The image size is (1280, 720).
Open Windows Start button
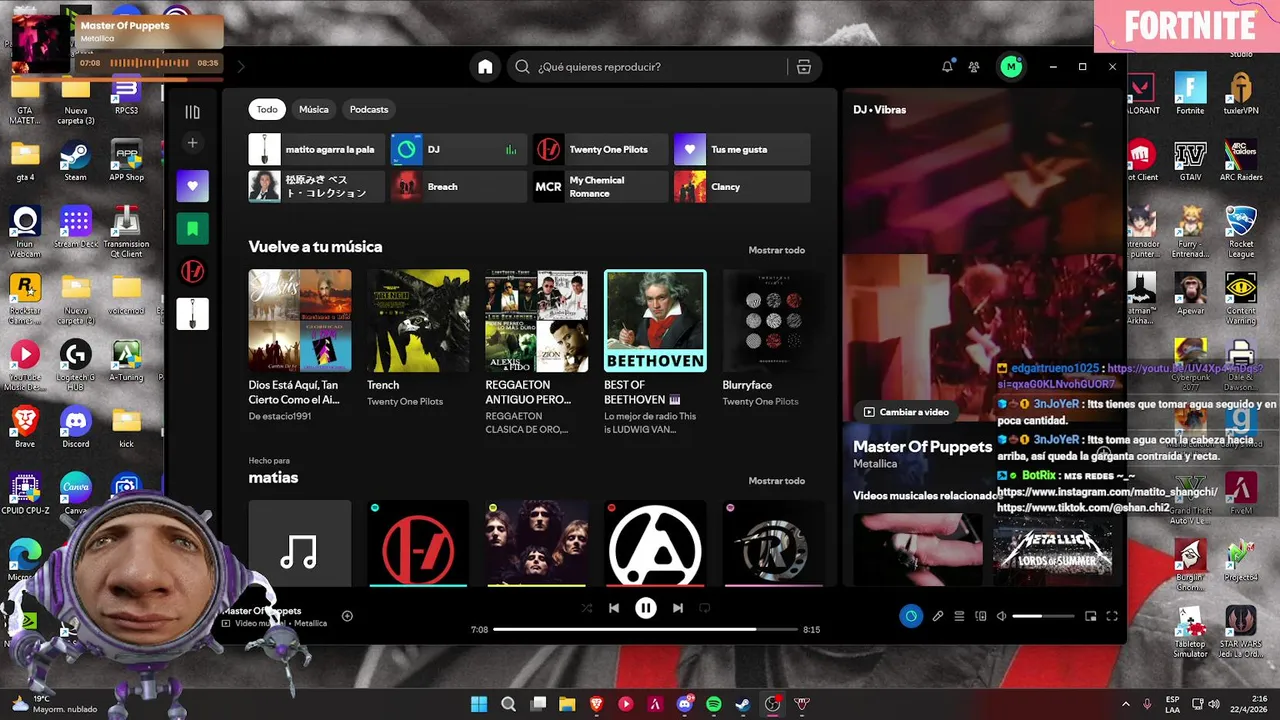tap(479, 704)
